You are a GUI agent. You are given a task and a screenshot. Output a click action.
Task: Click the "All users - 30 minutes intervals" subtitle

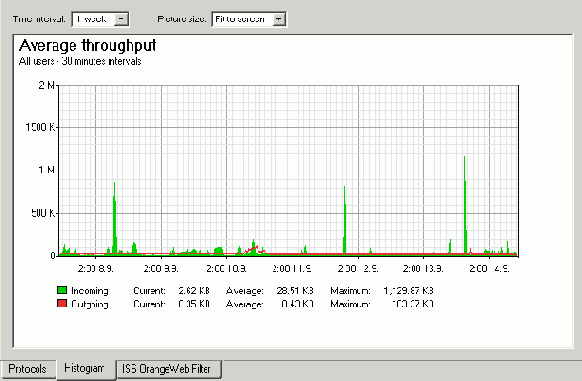click(x=80, y=61)
